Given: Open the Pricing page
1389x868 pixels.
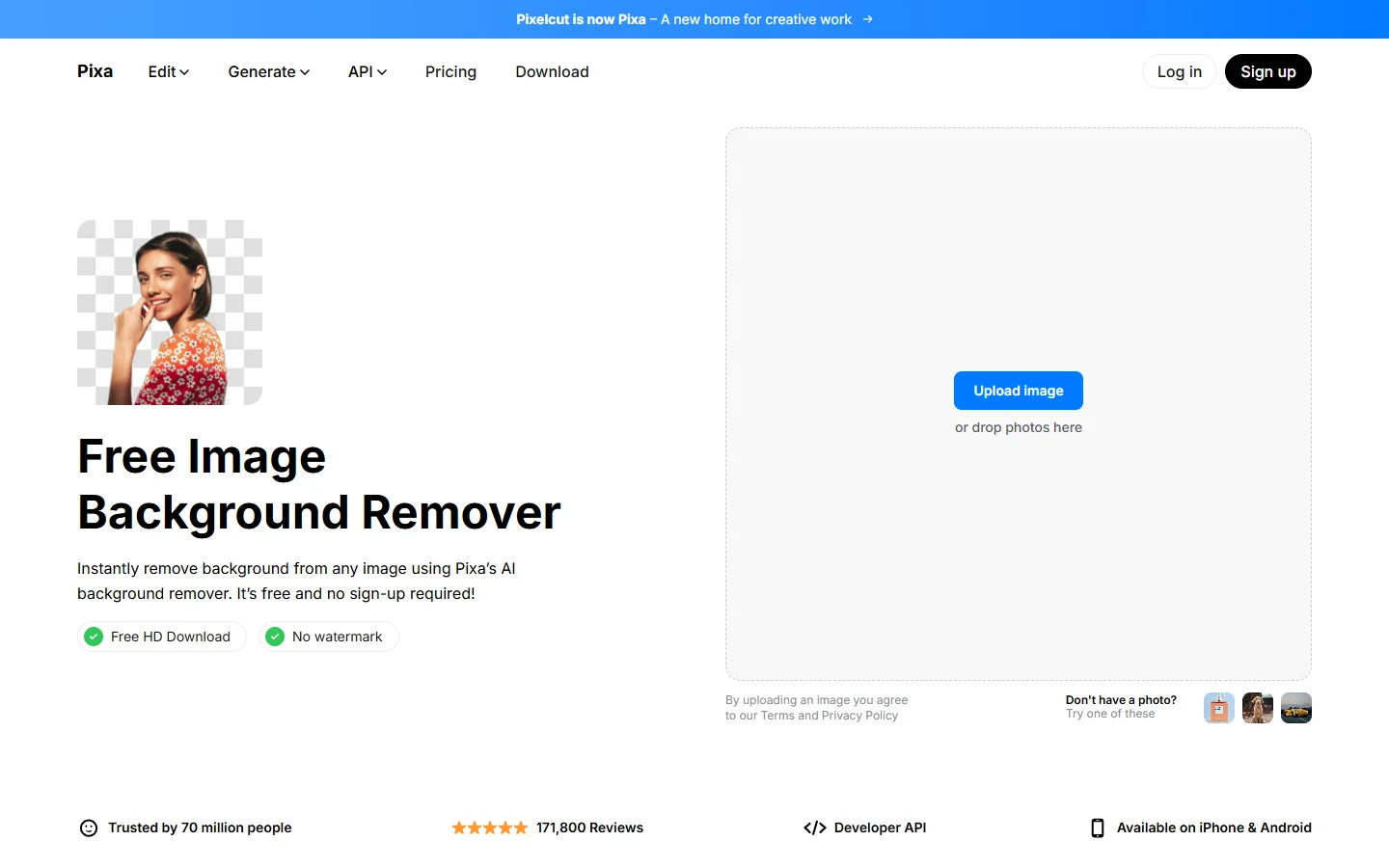Looking at the screenshot, I should point(450,71).
